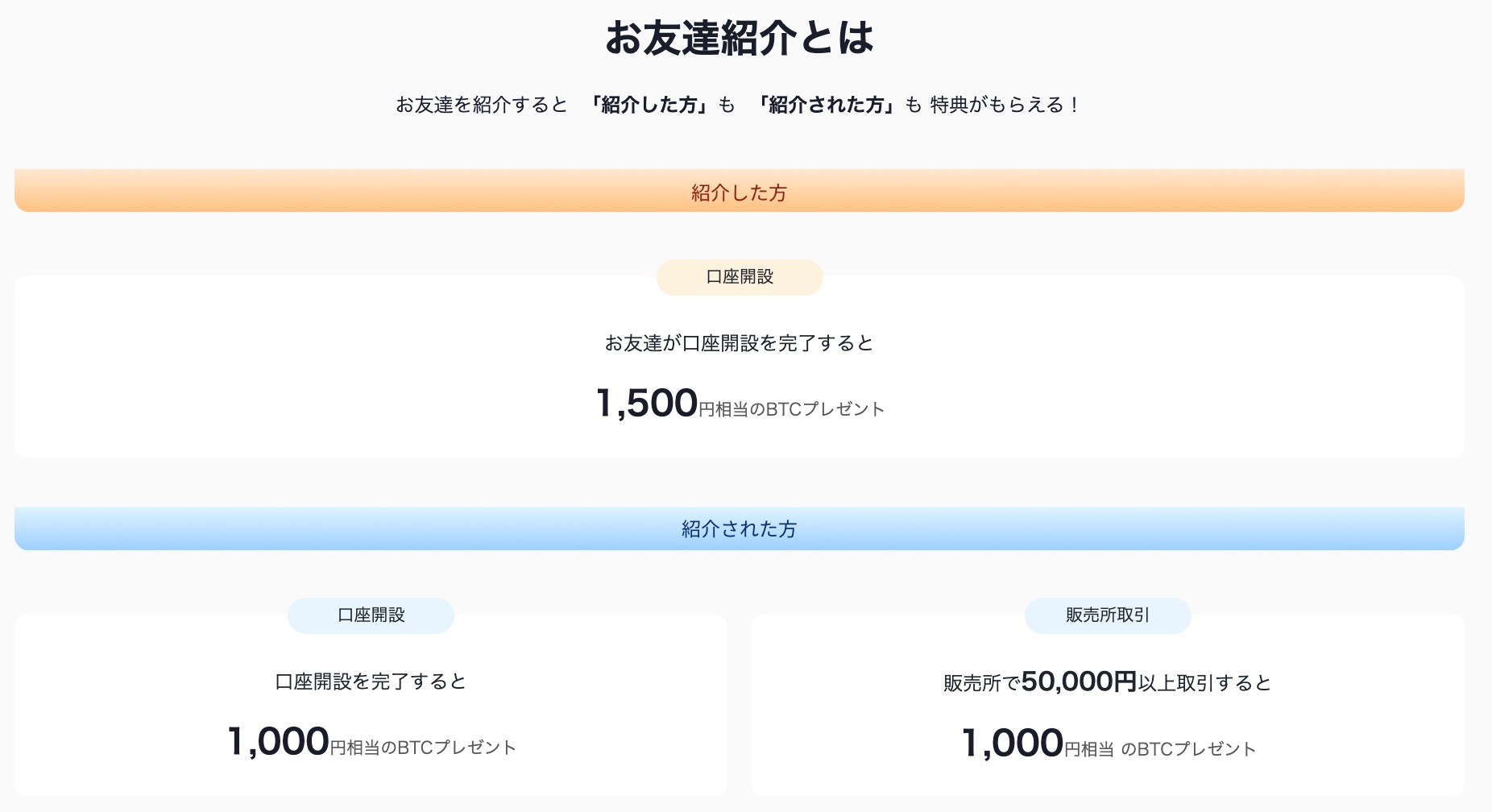Click the orange 紹介した方 banner

[739, 193]
